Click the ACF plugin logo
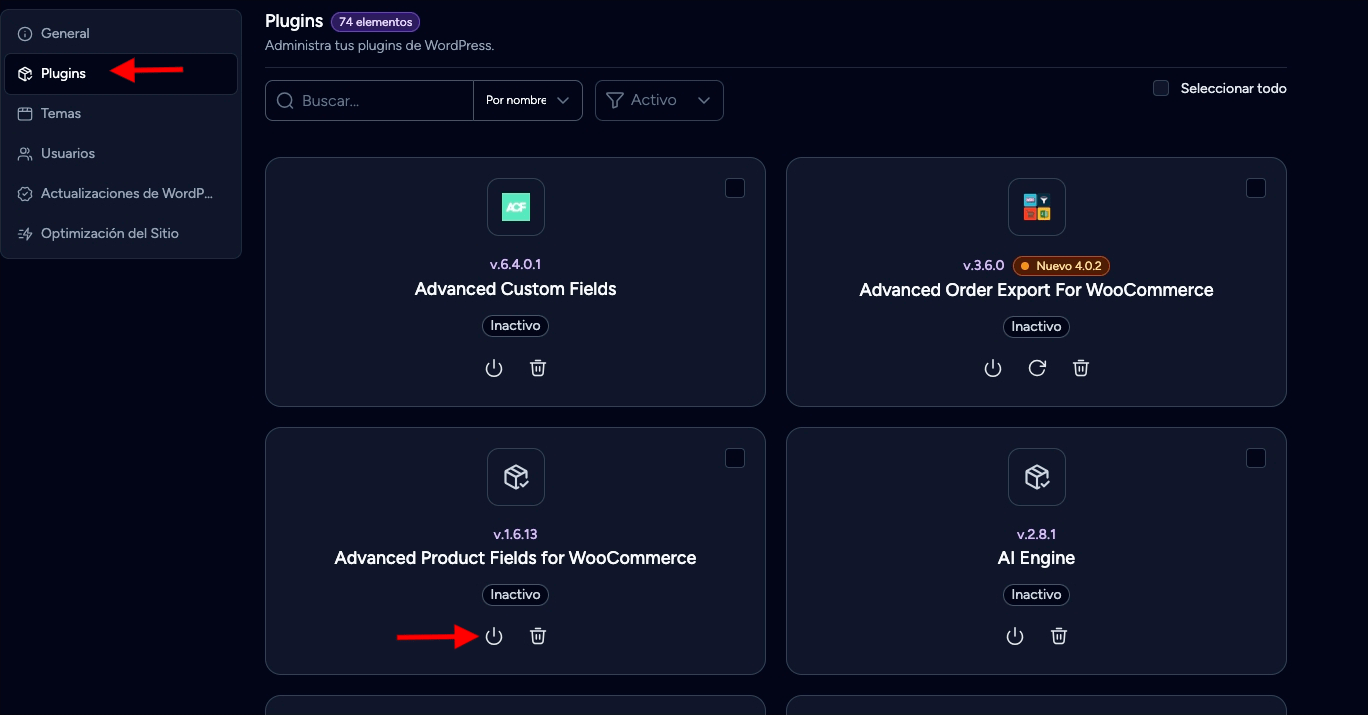This screenshot has height=715, width=1368. [x=516, y=207]
